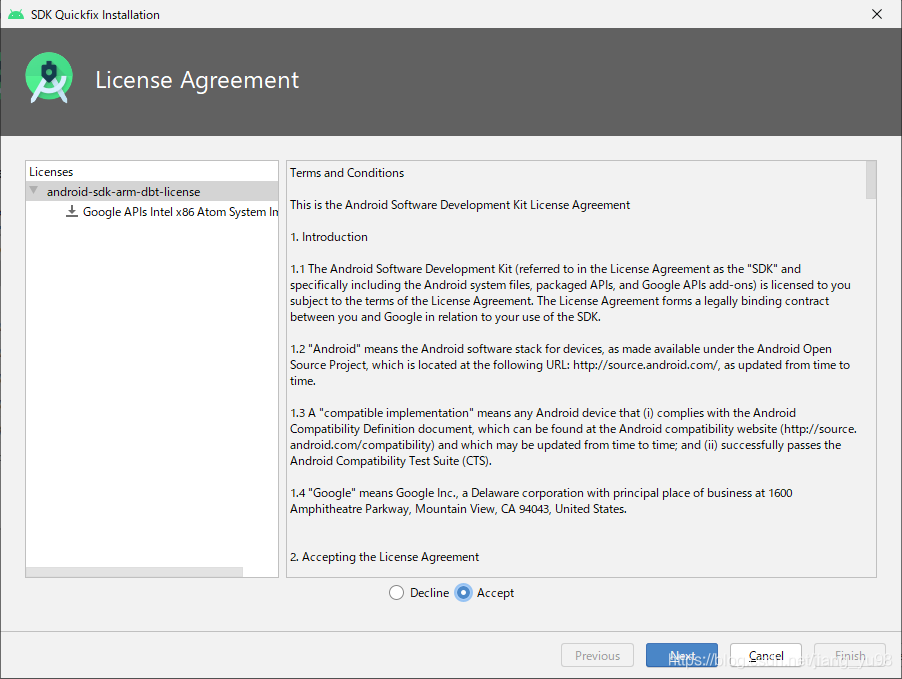Click the disabled Finish button
This screenshot has width=902, height=679.
[x=850, y=655]
